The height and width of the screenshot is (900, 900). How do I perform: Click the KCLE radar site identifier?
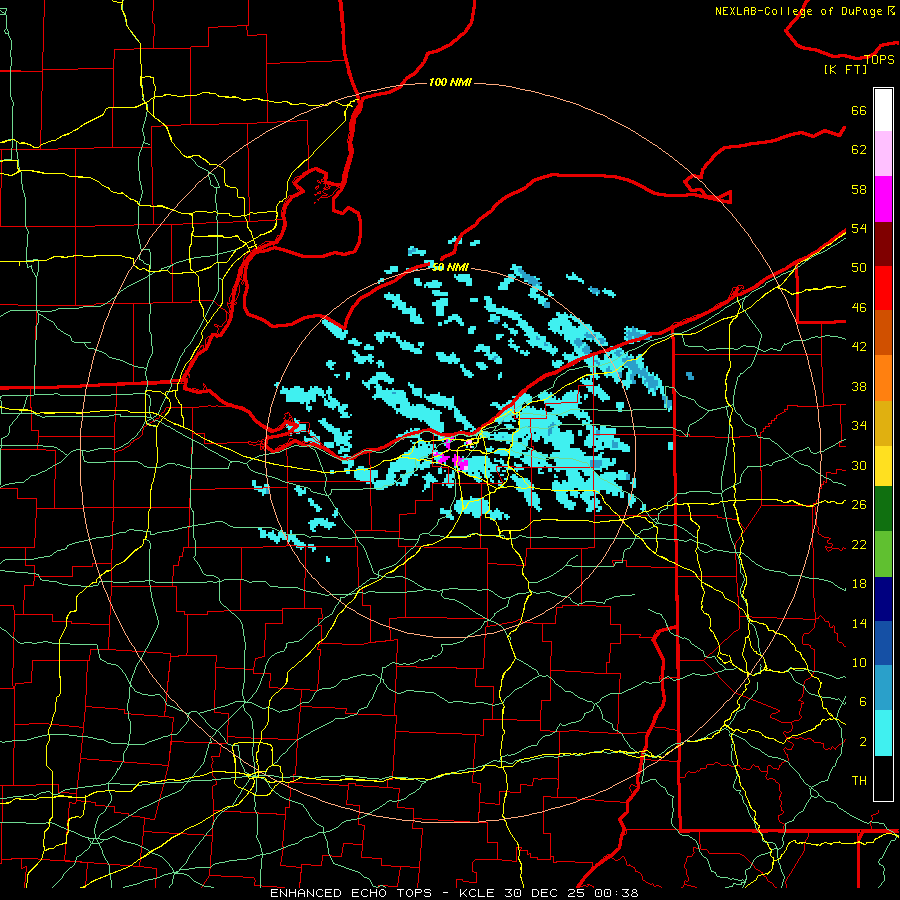[476, 893]
